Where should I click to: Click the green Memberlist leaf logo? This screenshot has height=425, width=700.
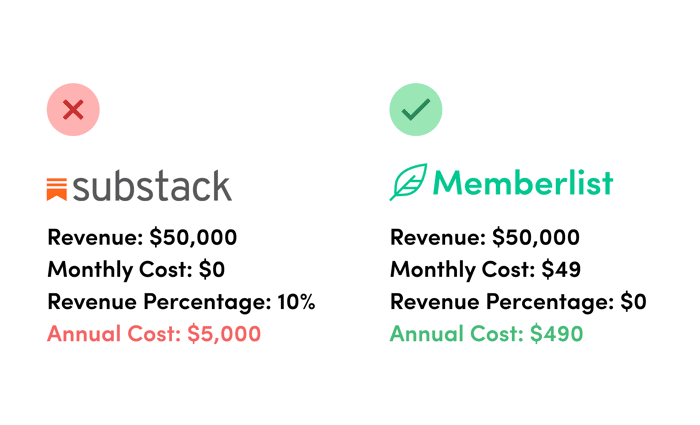pyautogui.click(x=408, y=182)
